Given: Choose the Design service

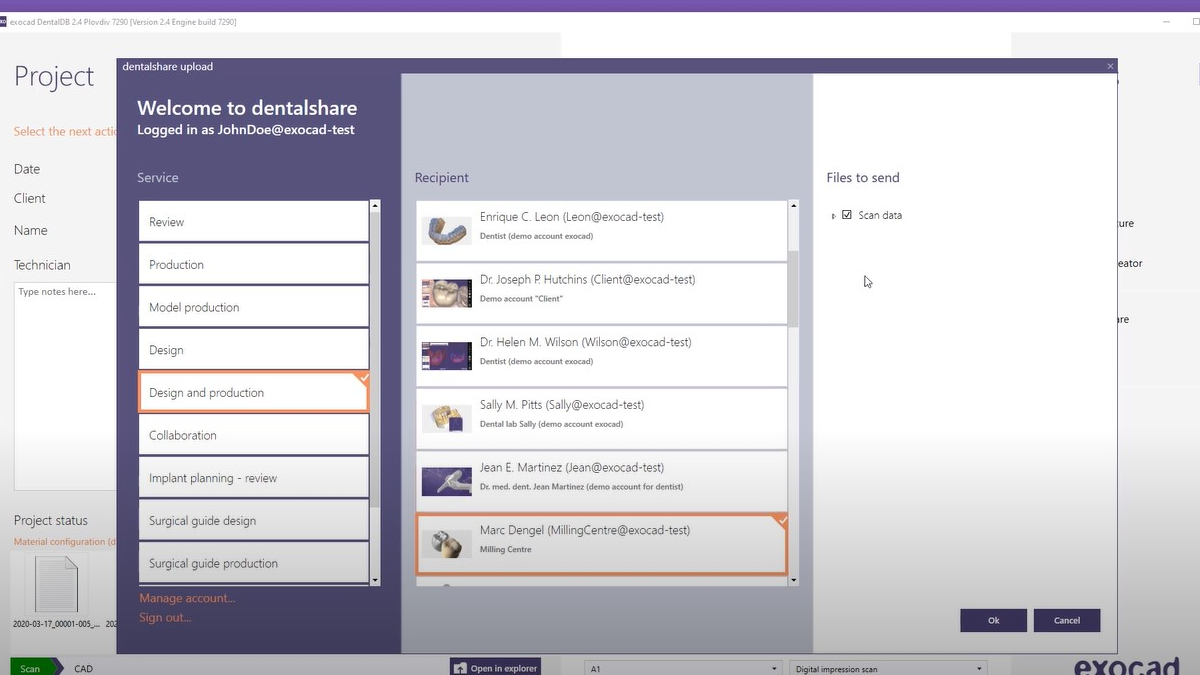Looking at the screenshot, I should (x=253, y=350).
